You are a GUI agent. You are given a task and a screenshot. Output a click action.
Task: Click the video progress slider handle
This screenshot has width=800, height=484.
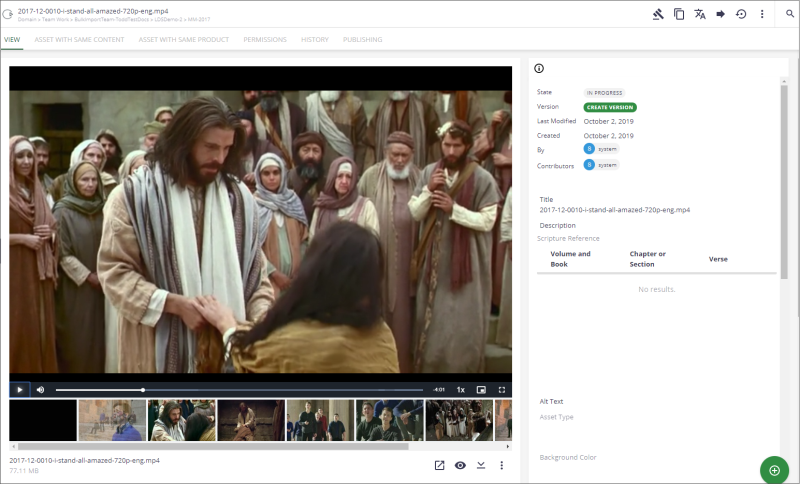[143, 390]
